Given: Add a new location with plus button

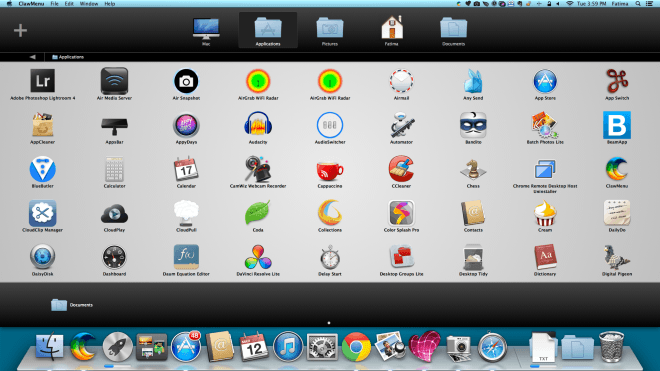Looking at the screenshot, I should [x=20, y=30].
